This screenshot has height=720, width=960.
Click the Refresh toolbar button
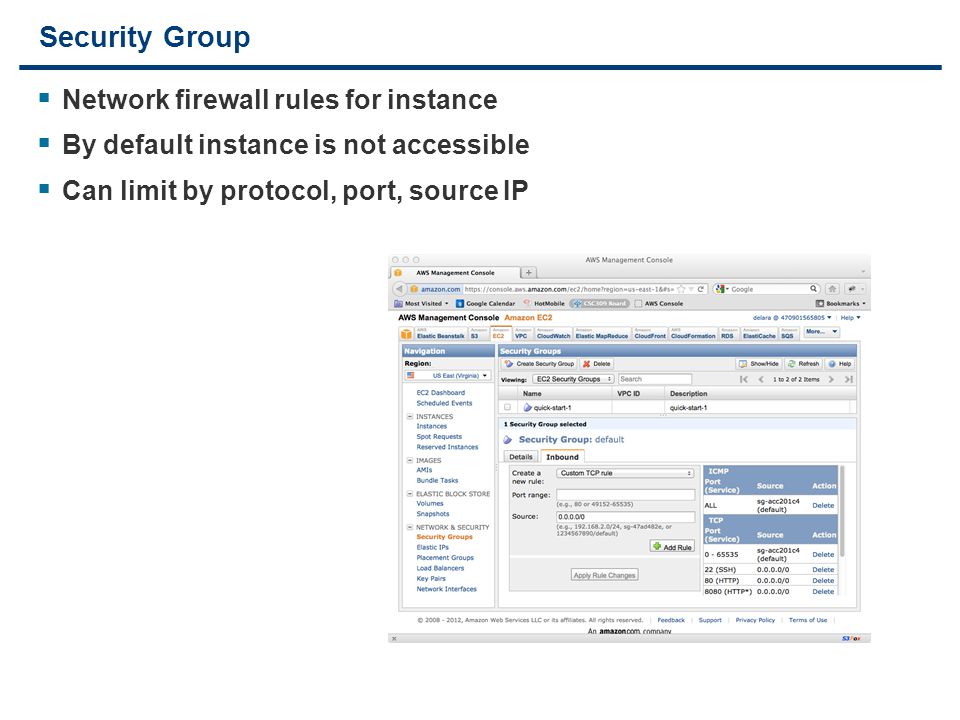[x=803, y=364]
